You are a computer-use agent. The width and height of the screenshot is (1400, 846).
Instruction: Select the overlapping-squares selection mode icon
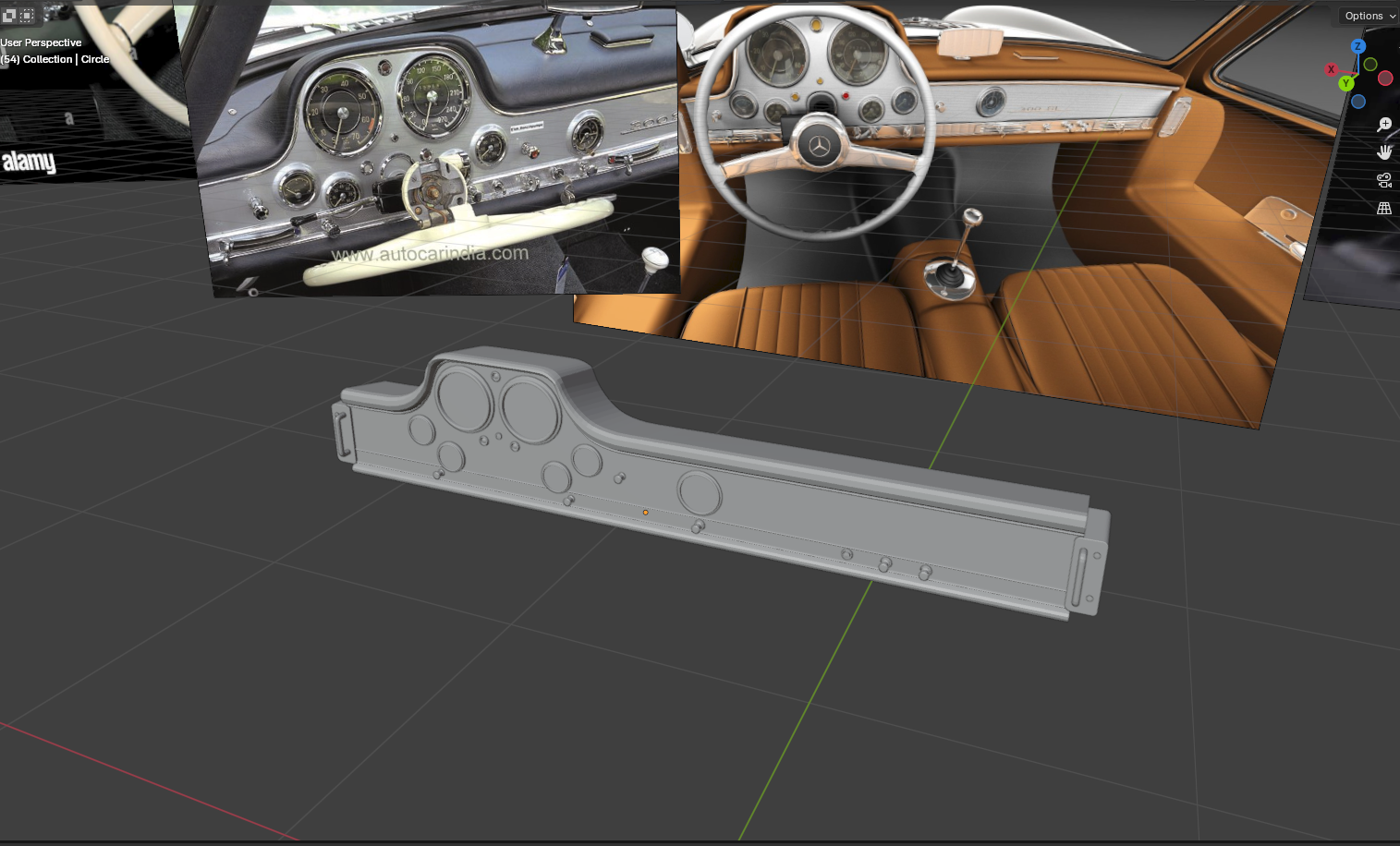pyautogui.click(x=9, y=15)
